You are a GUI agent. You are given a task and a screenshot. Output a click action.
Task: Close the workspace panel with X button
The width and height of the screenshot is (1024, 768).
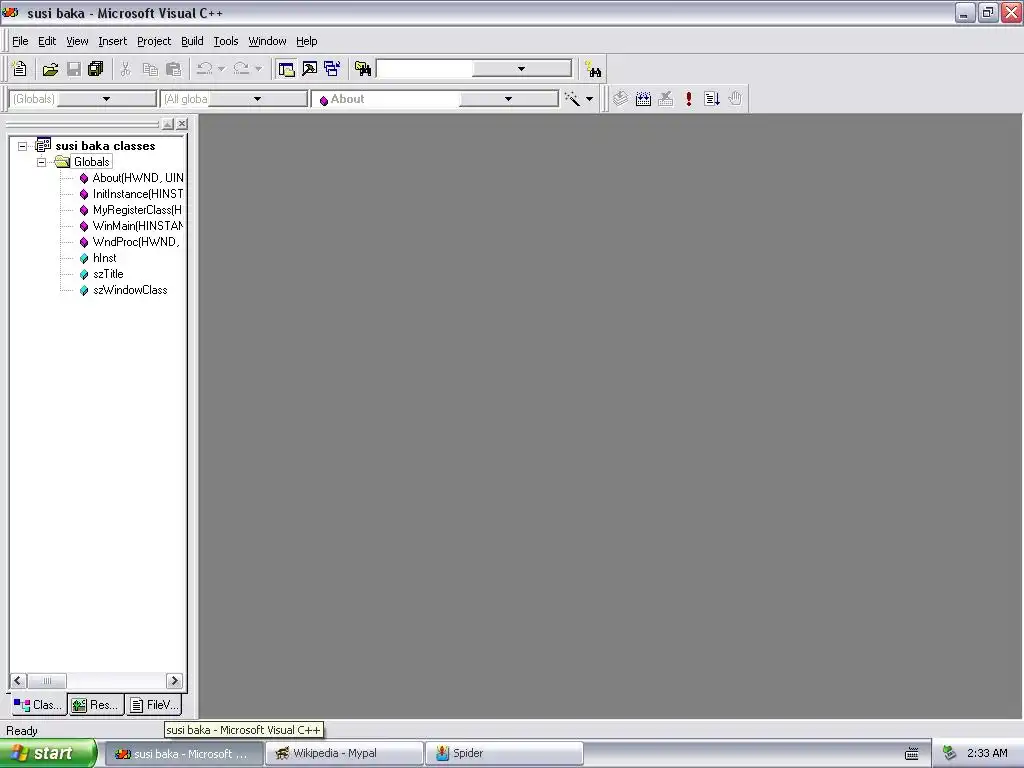click(x=182, y=123)
